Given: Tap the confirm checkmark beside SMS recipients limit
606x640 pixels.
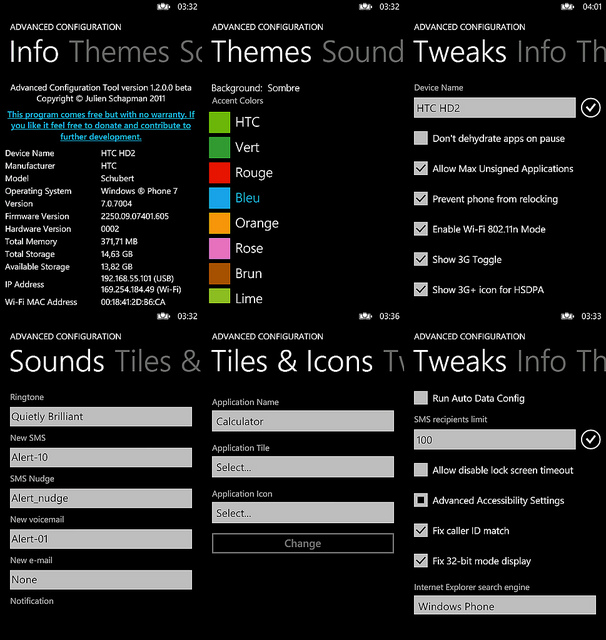Looking at the screenshot, I should (590, 439).
